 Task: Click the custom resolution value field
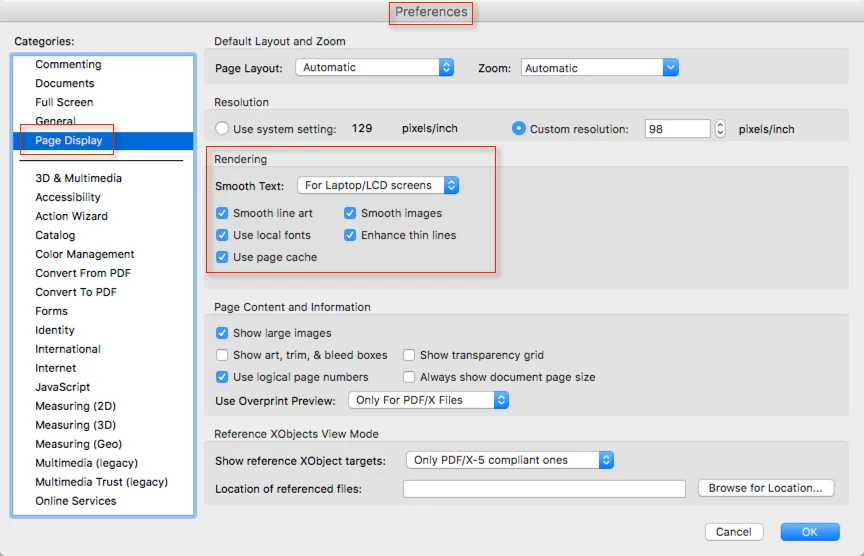pyautogui.click(x=678, y=129)
